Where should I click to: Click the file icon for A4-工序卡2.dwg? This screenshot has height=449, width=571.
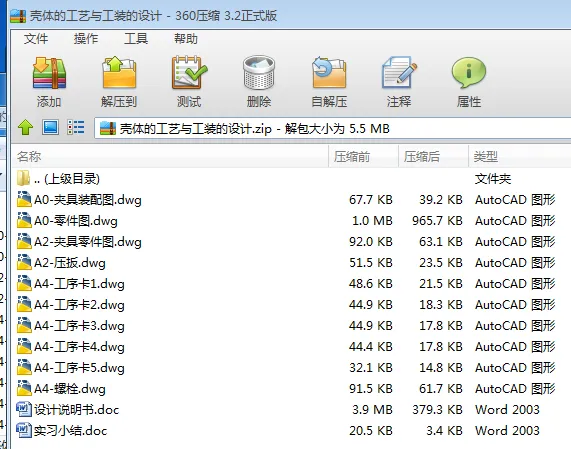[24, 304]
